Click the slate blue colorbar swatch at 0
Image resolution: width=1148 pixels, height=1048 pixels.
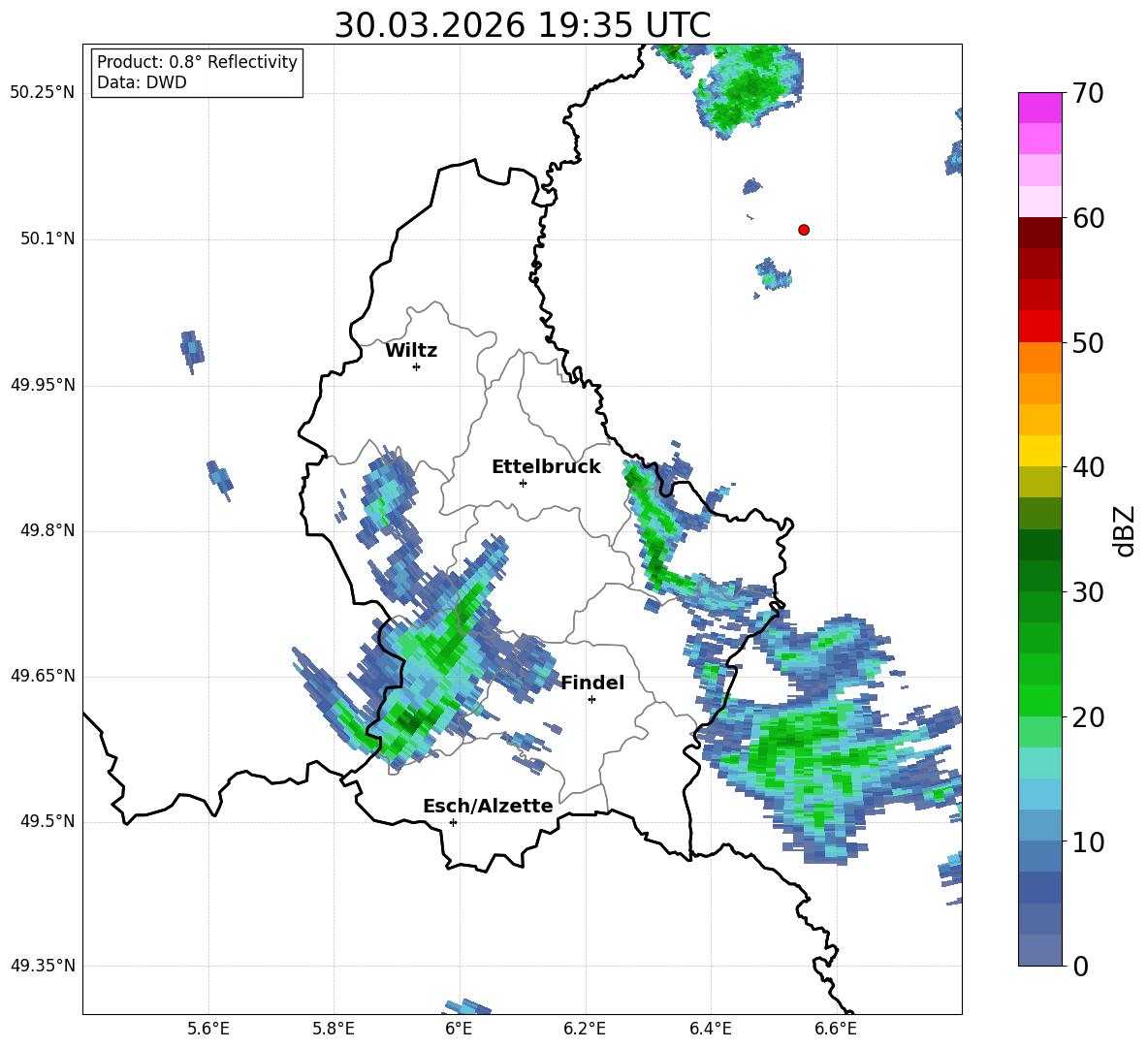pyautogui.click(x=1039, y=951)
